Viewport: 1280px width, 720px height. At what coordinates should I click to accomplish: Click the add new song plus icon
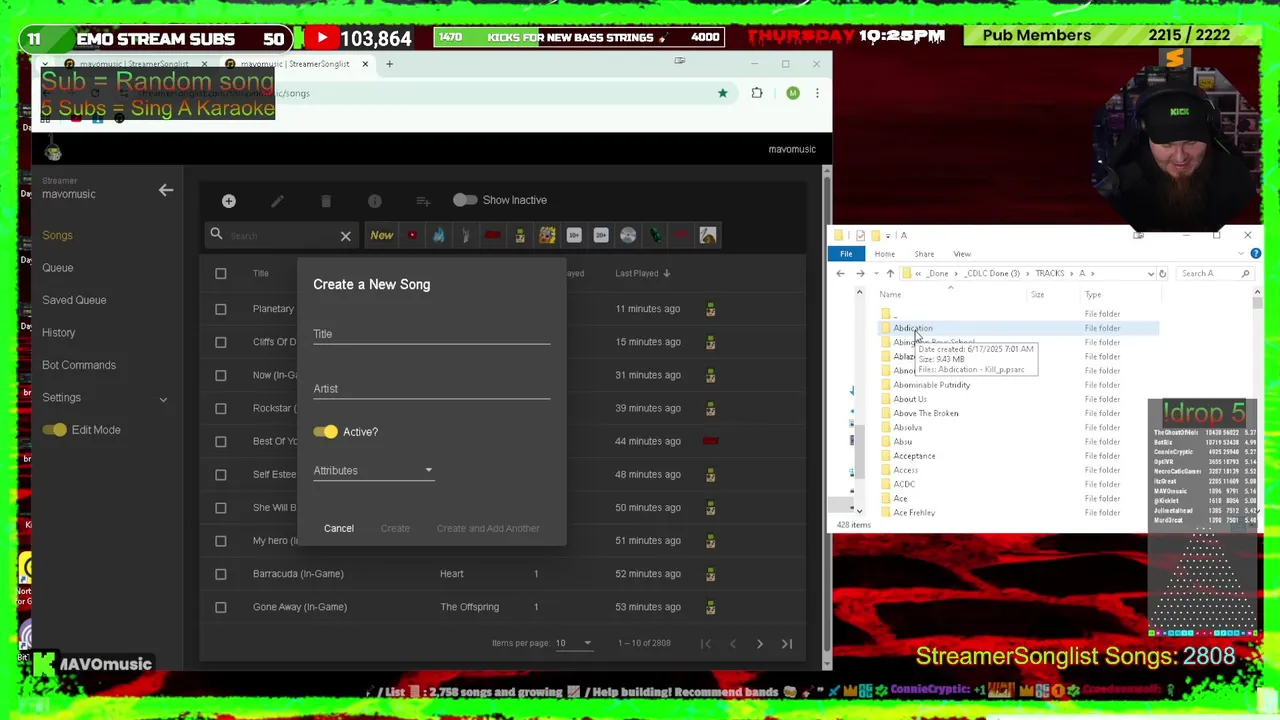(x=229, y=201)
